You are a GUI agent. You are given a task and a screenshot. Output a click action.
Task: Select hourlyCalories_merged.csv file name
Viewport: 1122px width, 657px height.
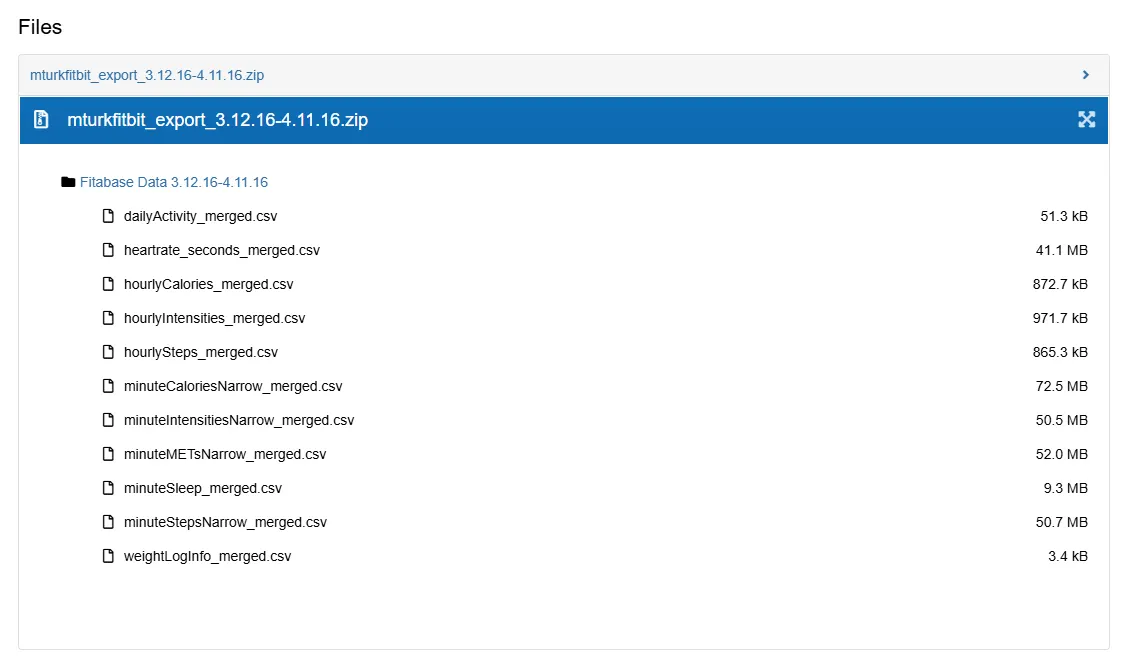(208, 284)
